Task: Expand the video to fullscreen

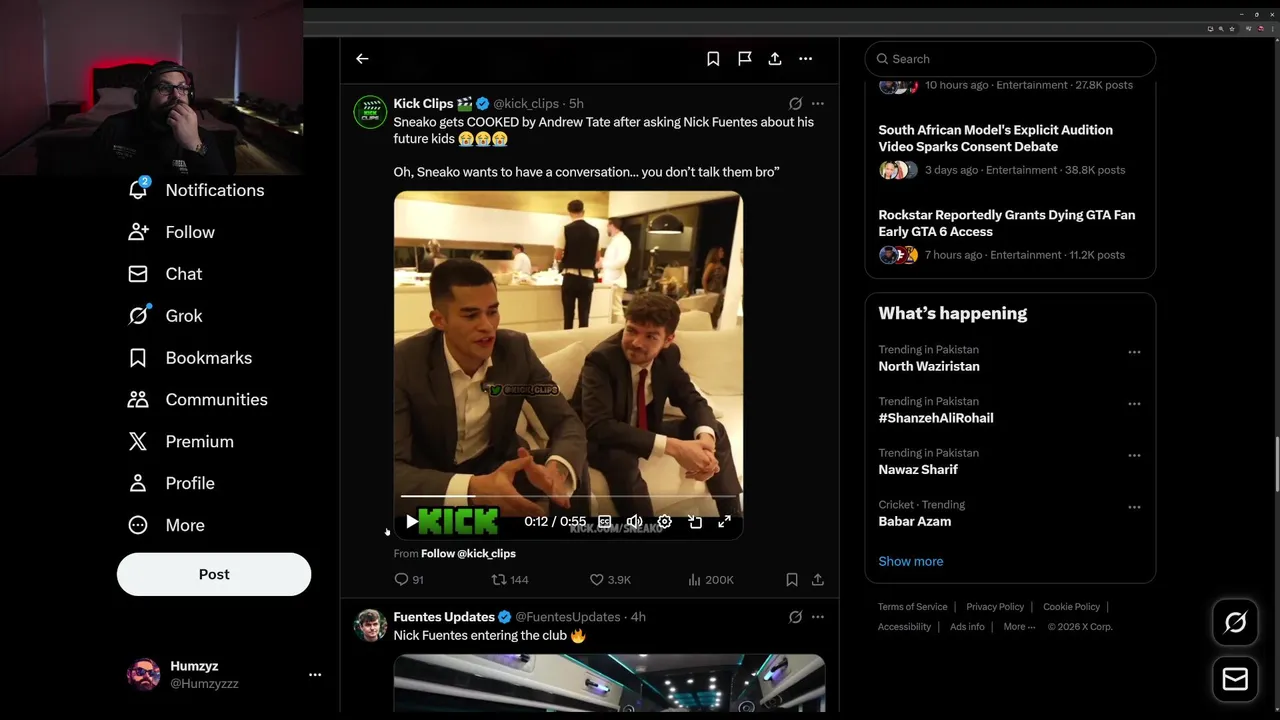Action: click(725, 521)
